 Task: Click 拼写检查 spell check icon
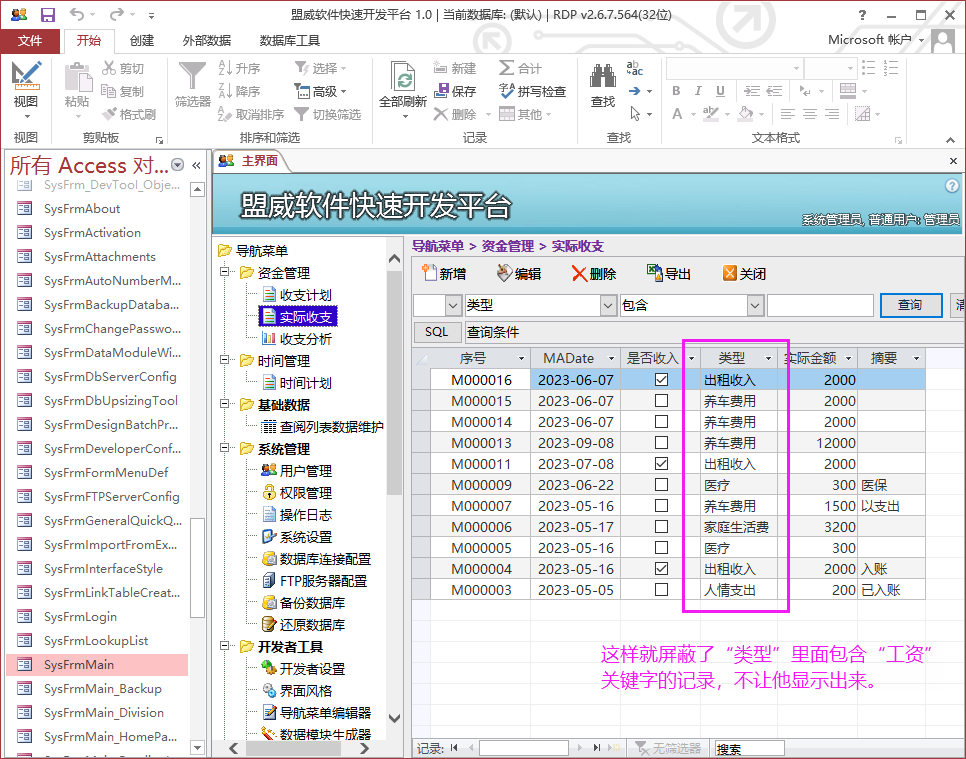(506, 91)
